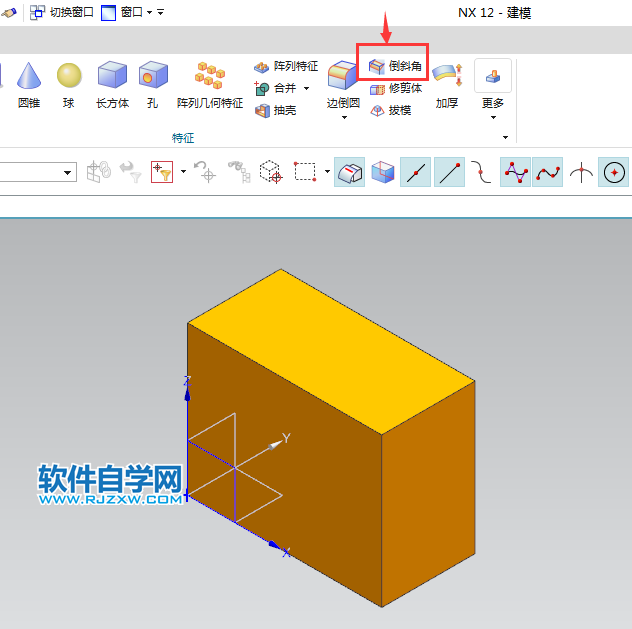This screenshot has width=632, height=629.
Task: Open the More (更多) feature gallery
Action: pyautogui.click(x=493, y=85)
